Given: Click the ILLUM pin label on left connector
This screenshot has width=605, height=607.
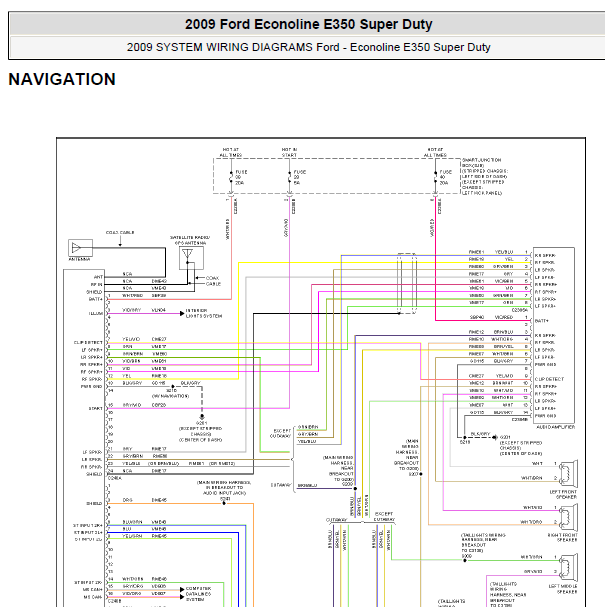Looking at the screenshot, I should tap(96, 314).
